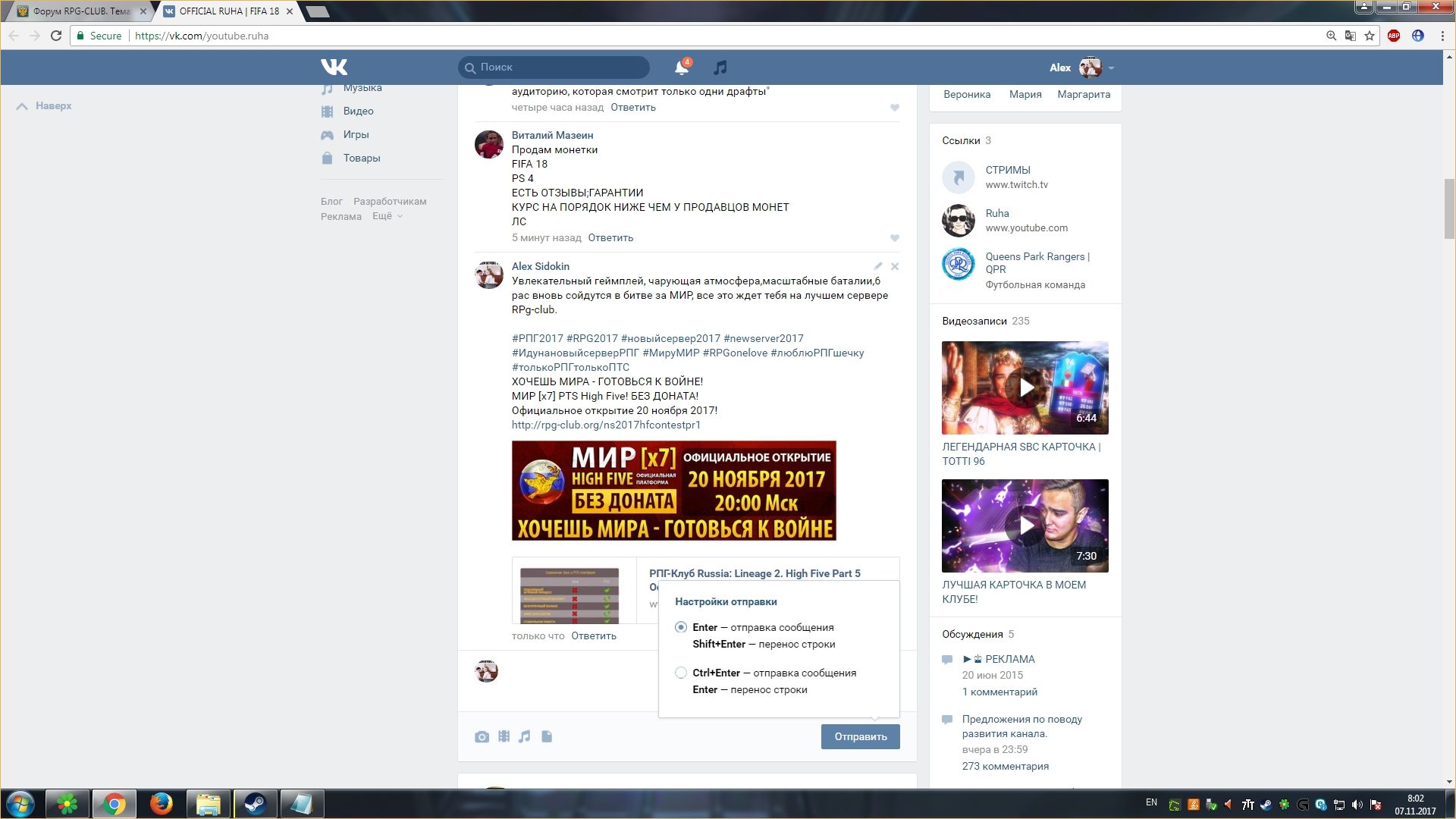Open Музыка in the left menu

pyautogui.click(x=362, y=88)
